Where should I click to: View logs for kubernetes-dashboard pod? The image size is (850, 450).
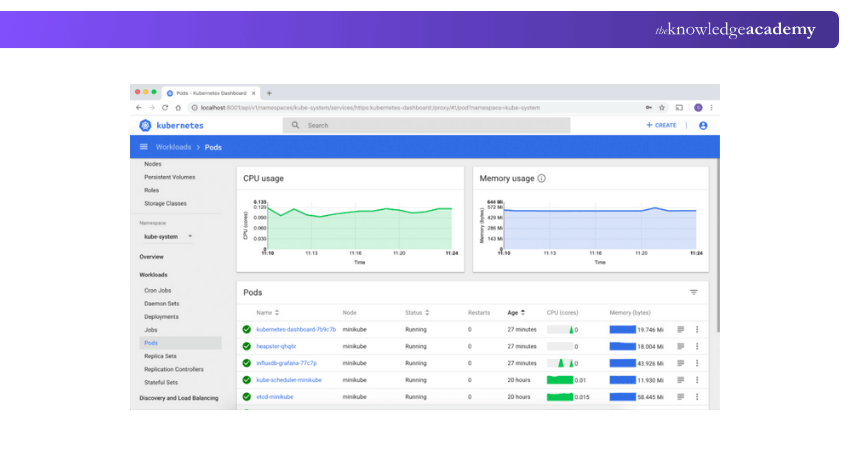(x=681, y=329)
